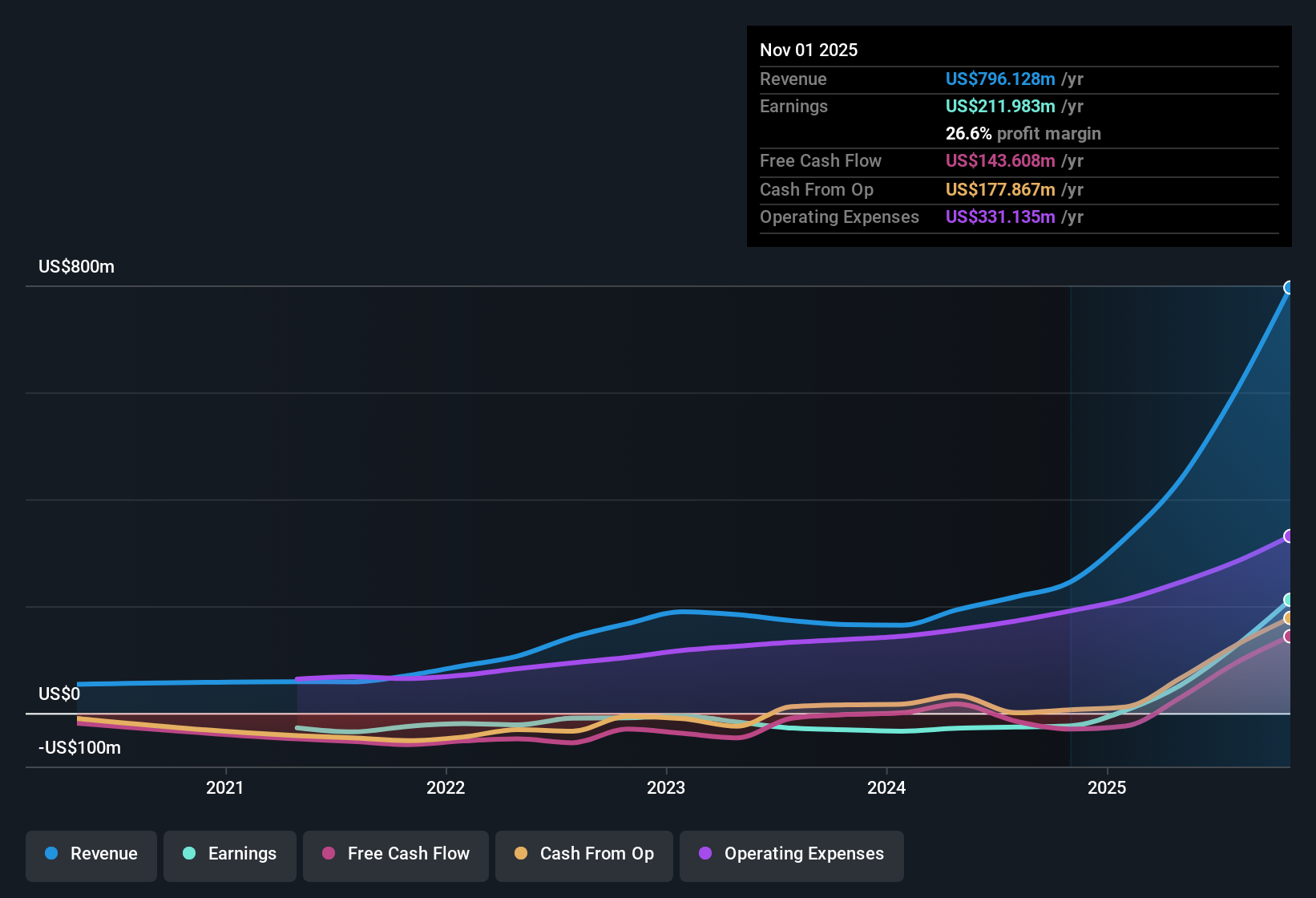Toggle the Revenue series visibility

91,854
